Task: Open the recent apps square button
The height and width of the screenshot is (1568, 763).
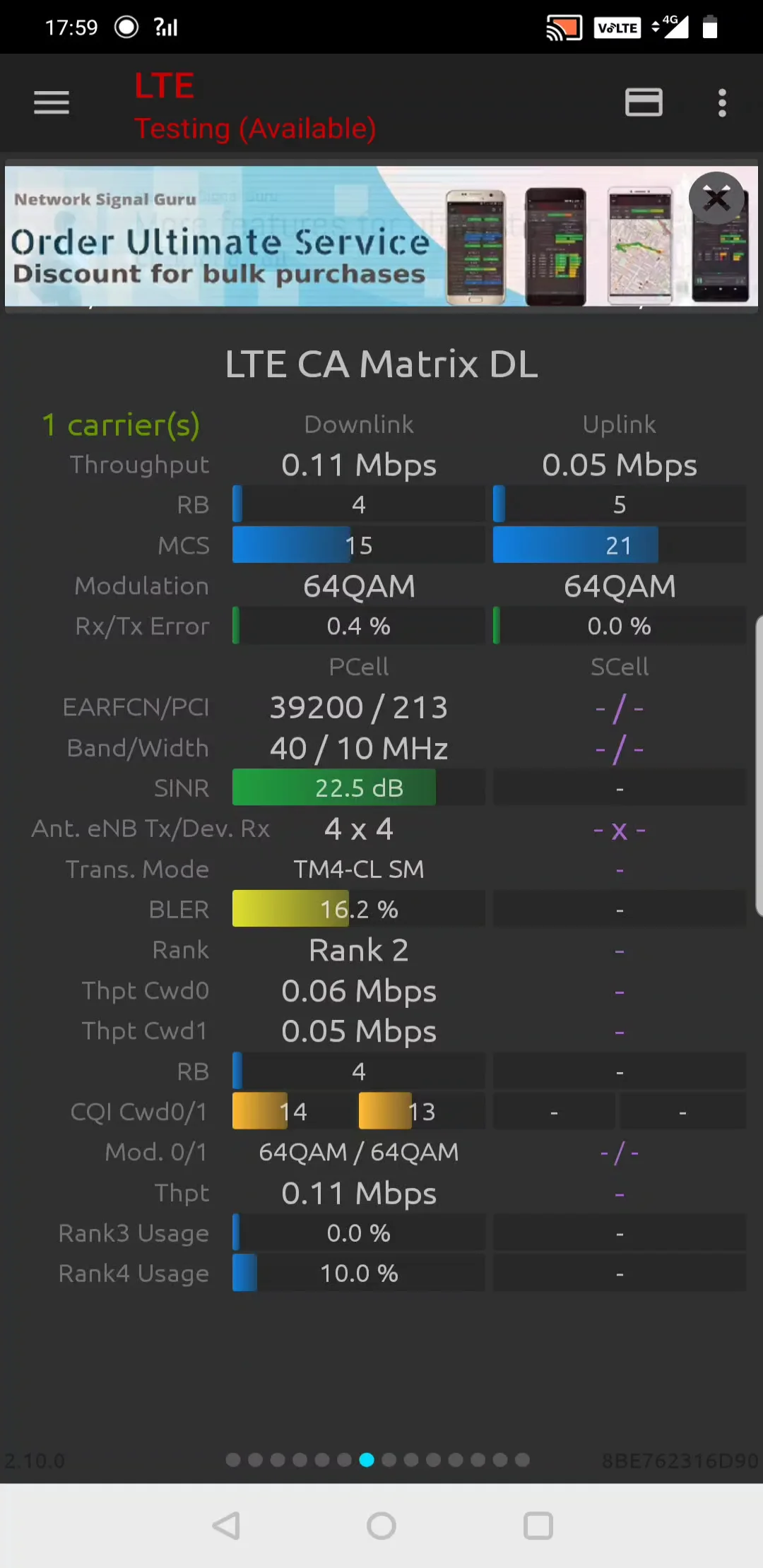Action: coord(538,1526)
